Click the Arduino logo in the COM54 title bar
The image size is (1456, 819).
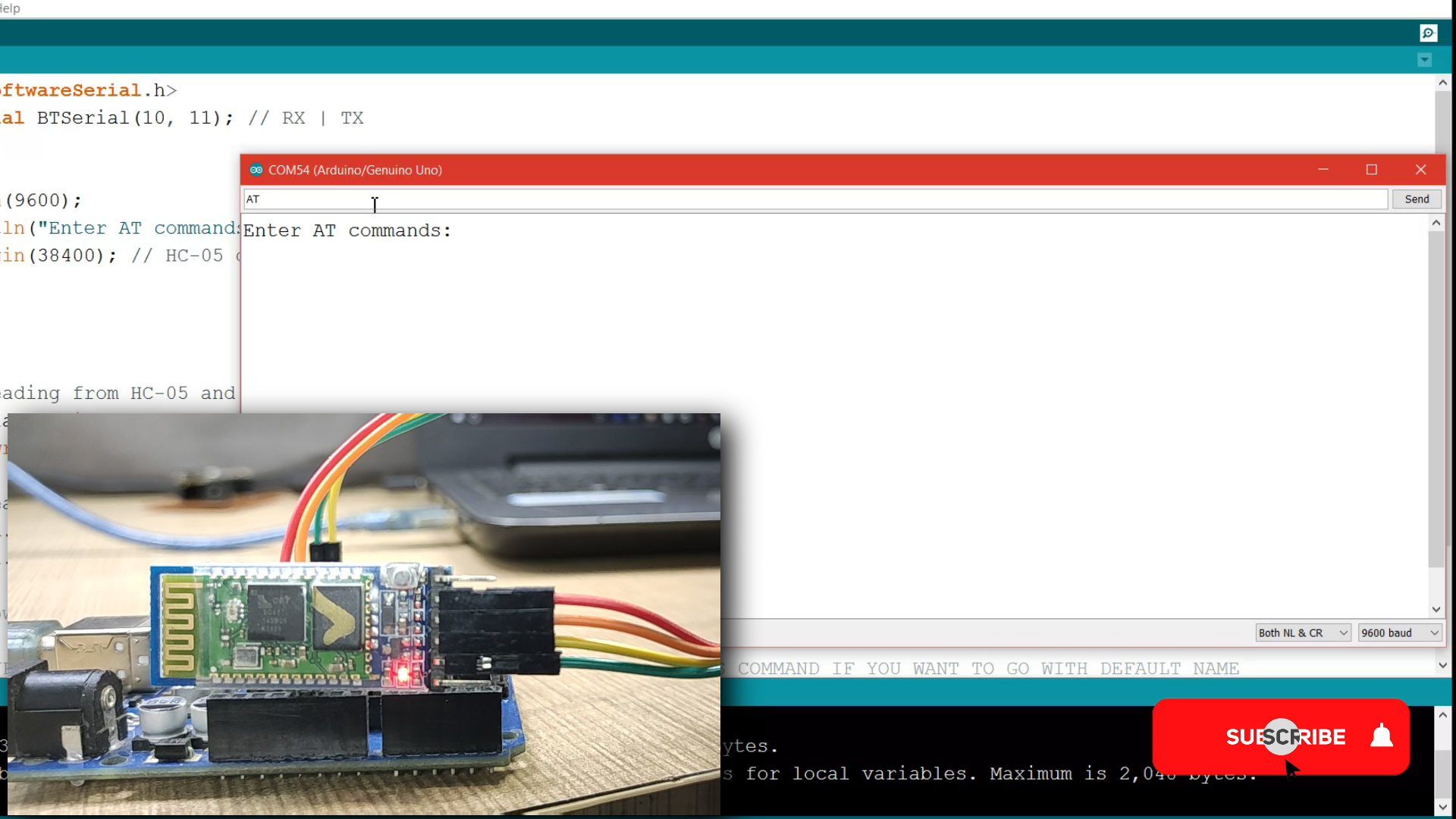tap(256, 170)
